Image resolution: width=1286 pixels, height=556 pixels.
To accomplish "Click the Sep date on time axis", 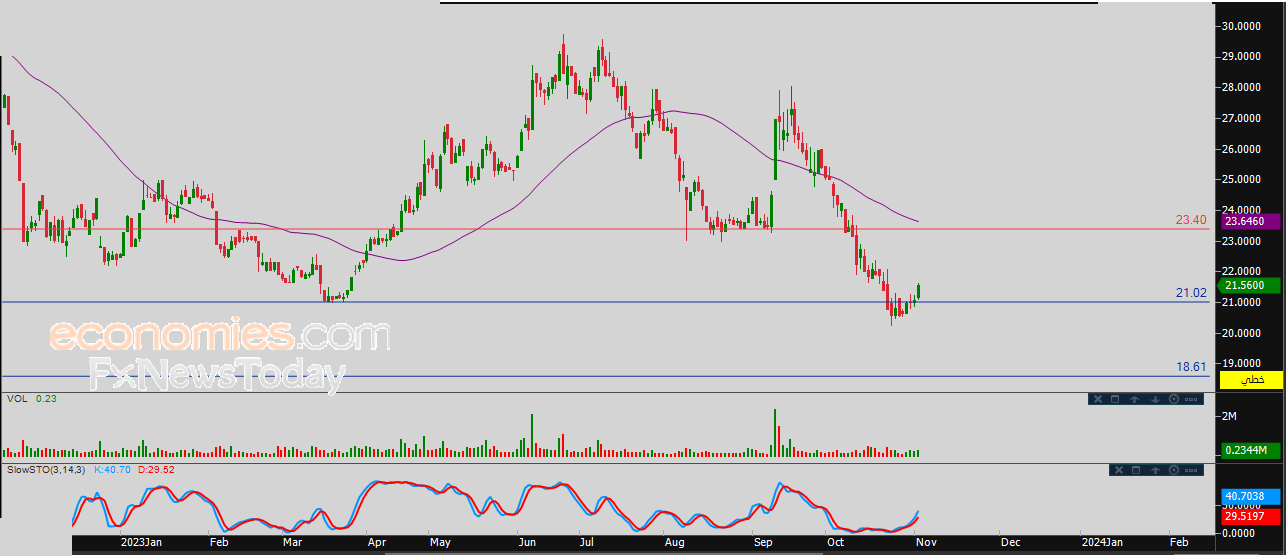I will coord(763,542).
